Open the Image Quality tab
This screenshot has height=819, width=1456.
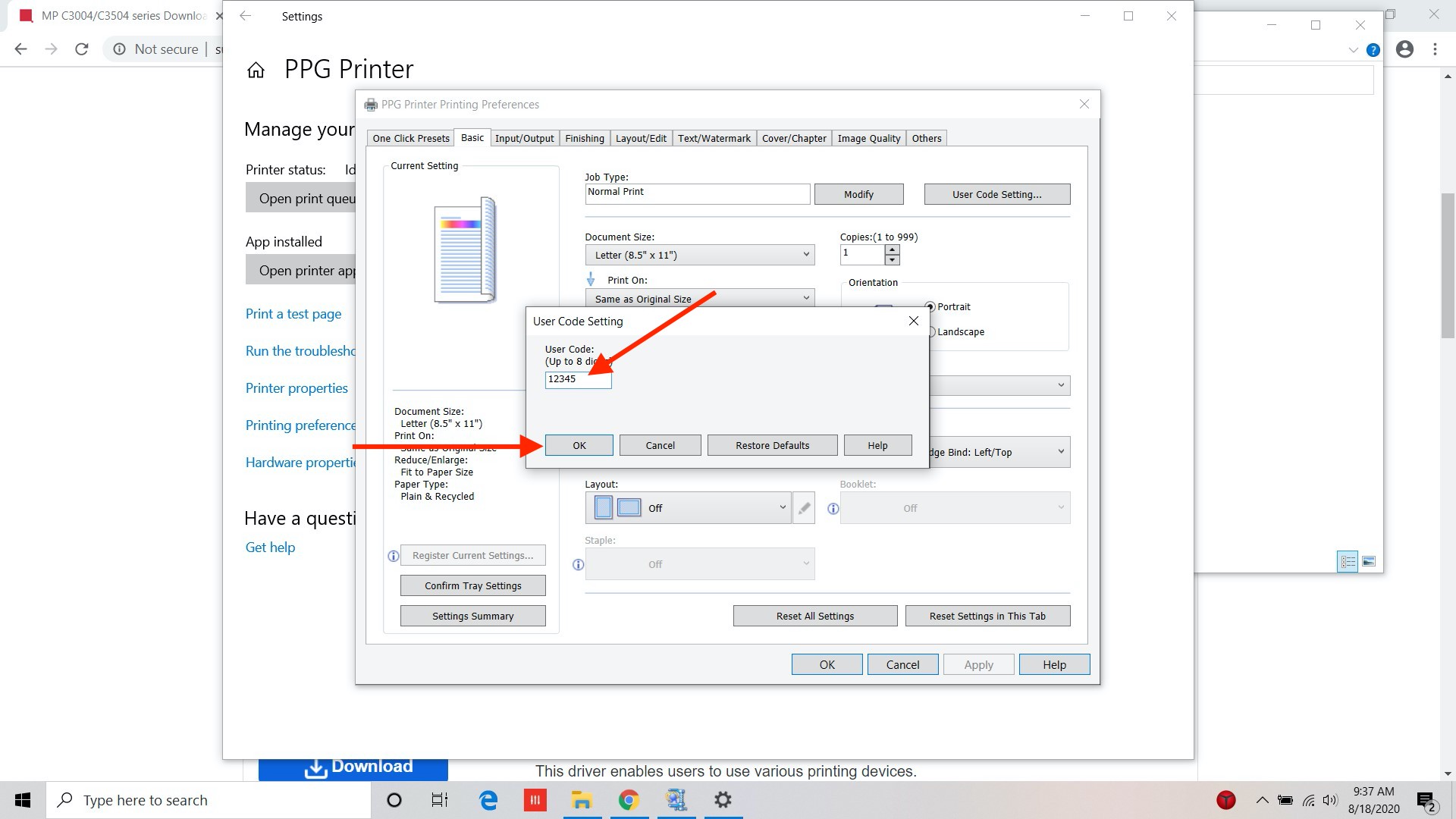coord(869,138)
